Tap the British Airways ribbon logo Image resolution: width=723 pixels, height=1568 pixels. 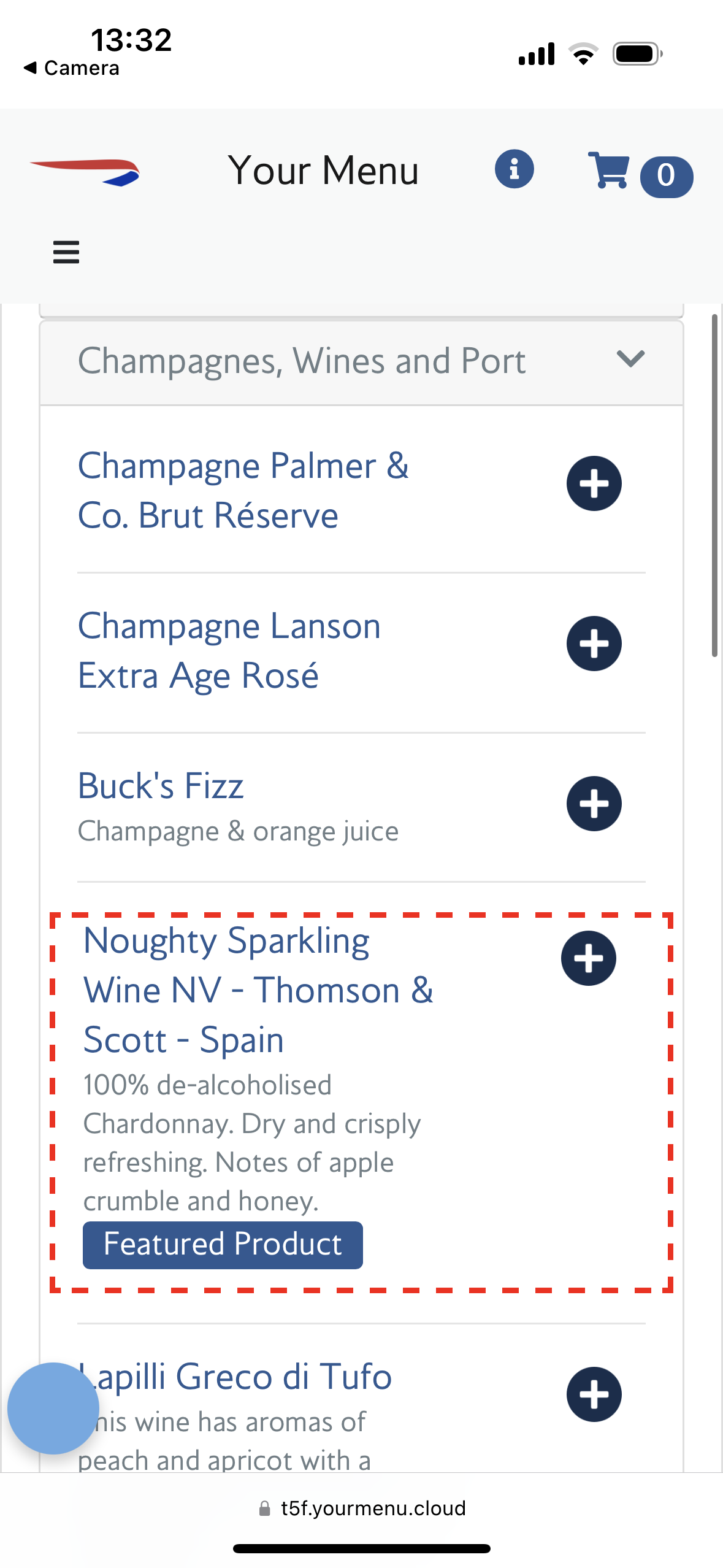pyautogui.click(x=85, y=171)
